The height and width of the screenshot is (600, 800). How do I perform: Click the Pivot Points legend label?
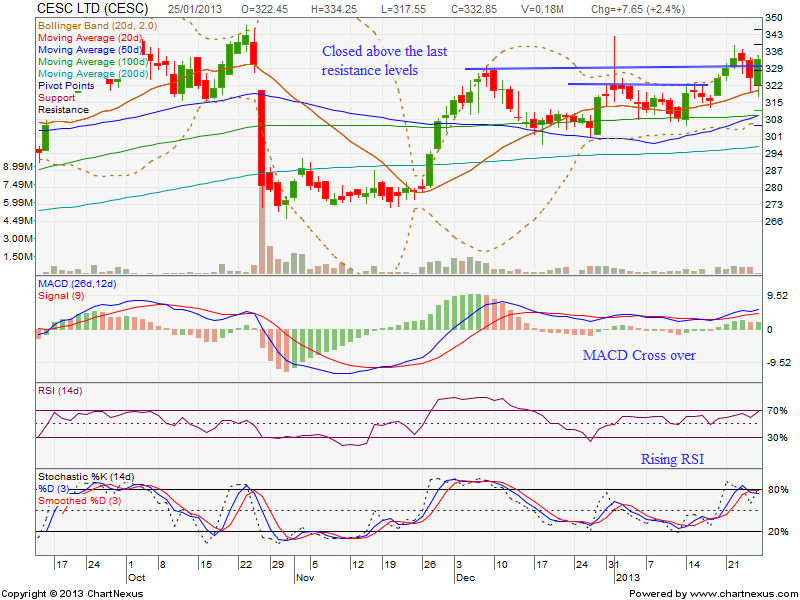point(66,86)
